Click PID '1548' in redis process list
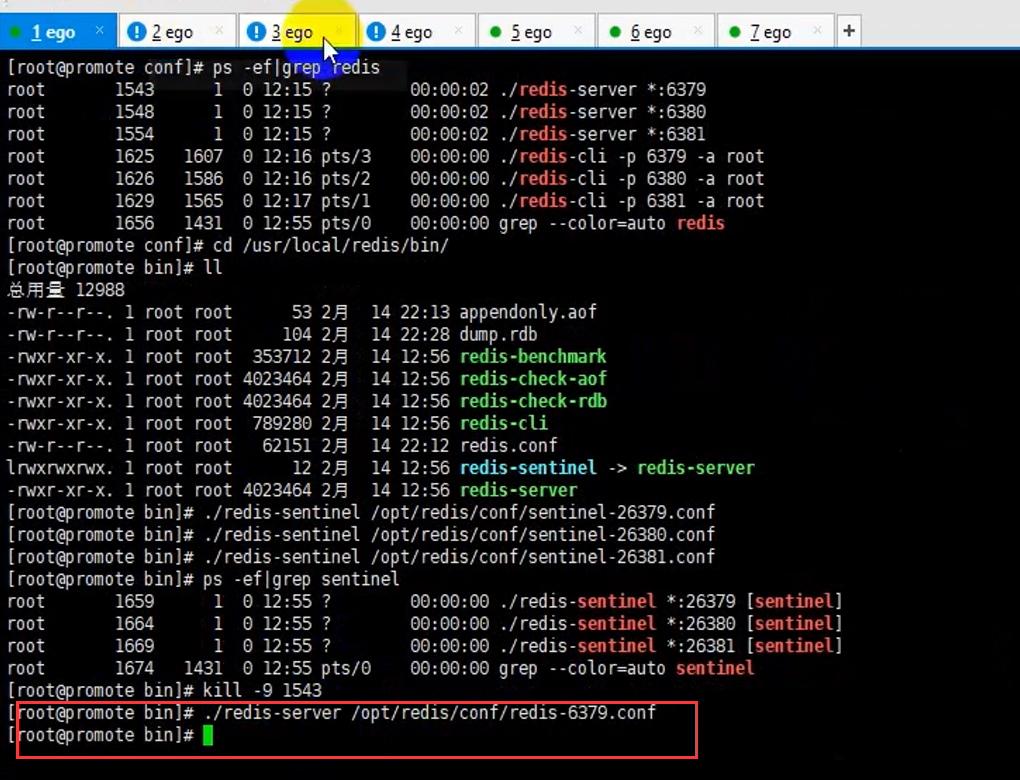The width and height of the screenshot is (1020, 780). coord(135,112)
